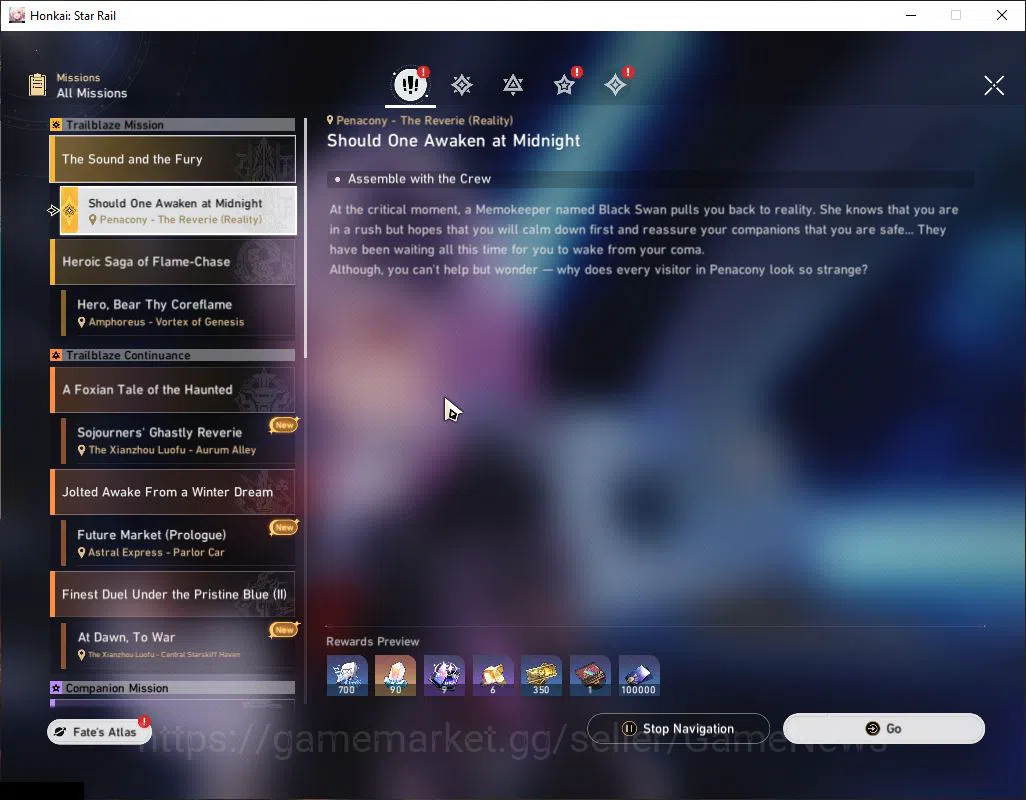View the golden reward item with quantity 6

click(493, 676)
